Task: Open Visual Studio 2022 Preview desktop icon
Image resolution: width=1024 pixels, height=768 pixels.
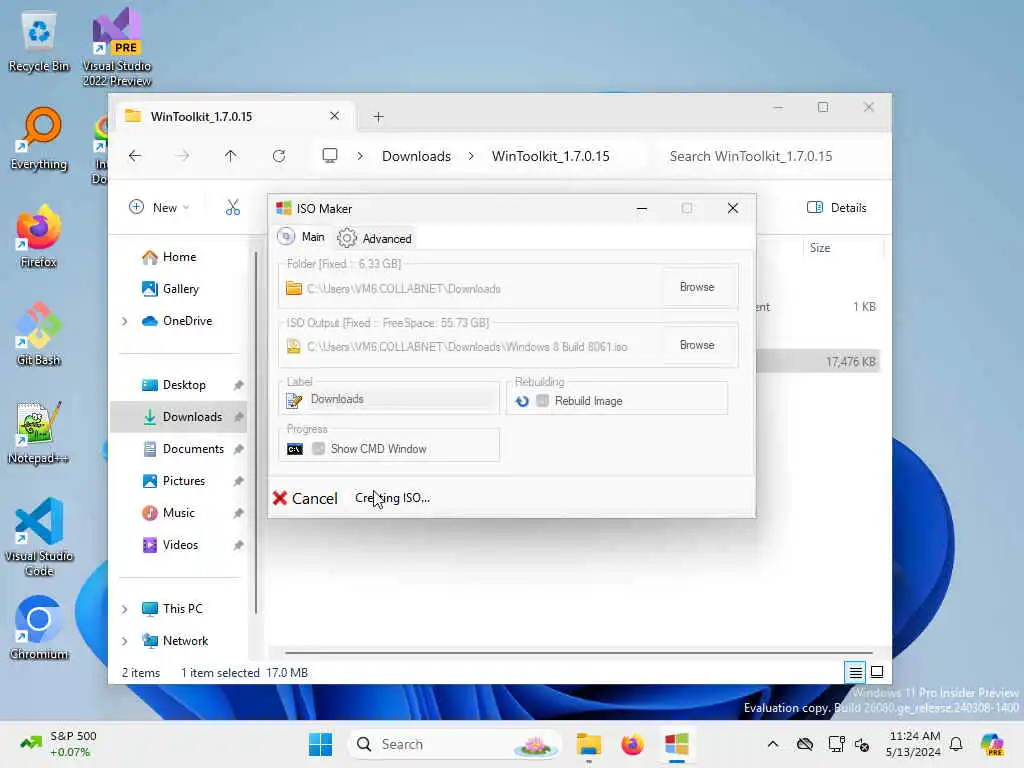Action: pos(117,47)
